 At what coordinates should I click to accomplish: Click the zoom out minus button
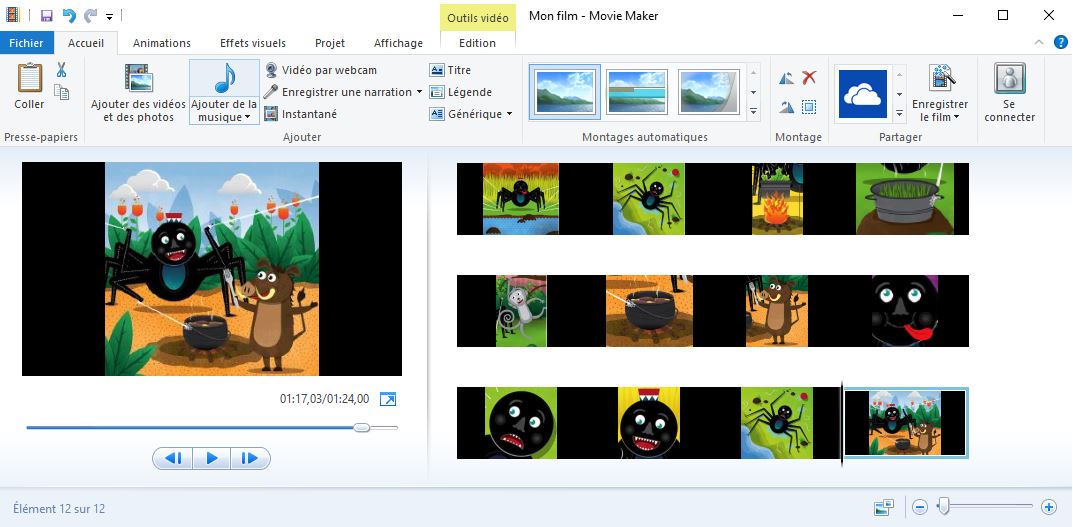point(920,507)
